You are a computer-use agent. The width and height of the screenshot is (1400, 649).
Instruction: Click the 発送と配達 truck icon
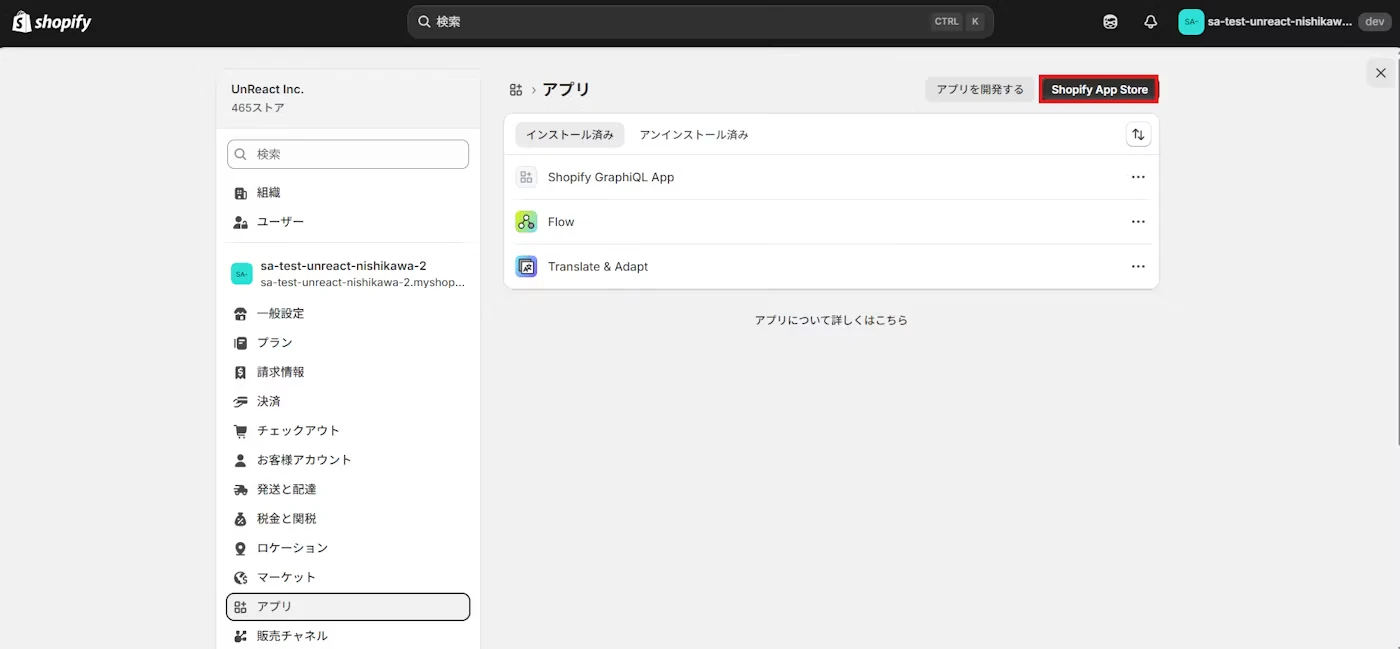(240, 490)
